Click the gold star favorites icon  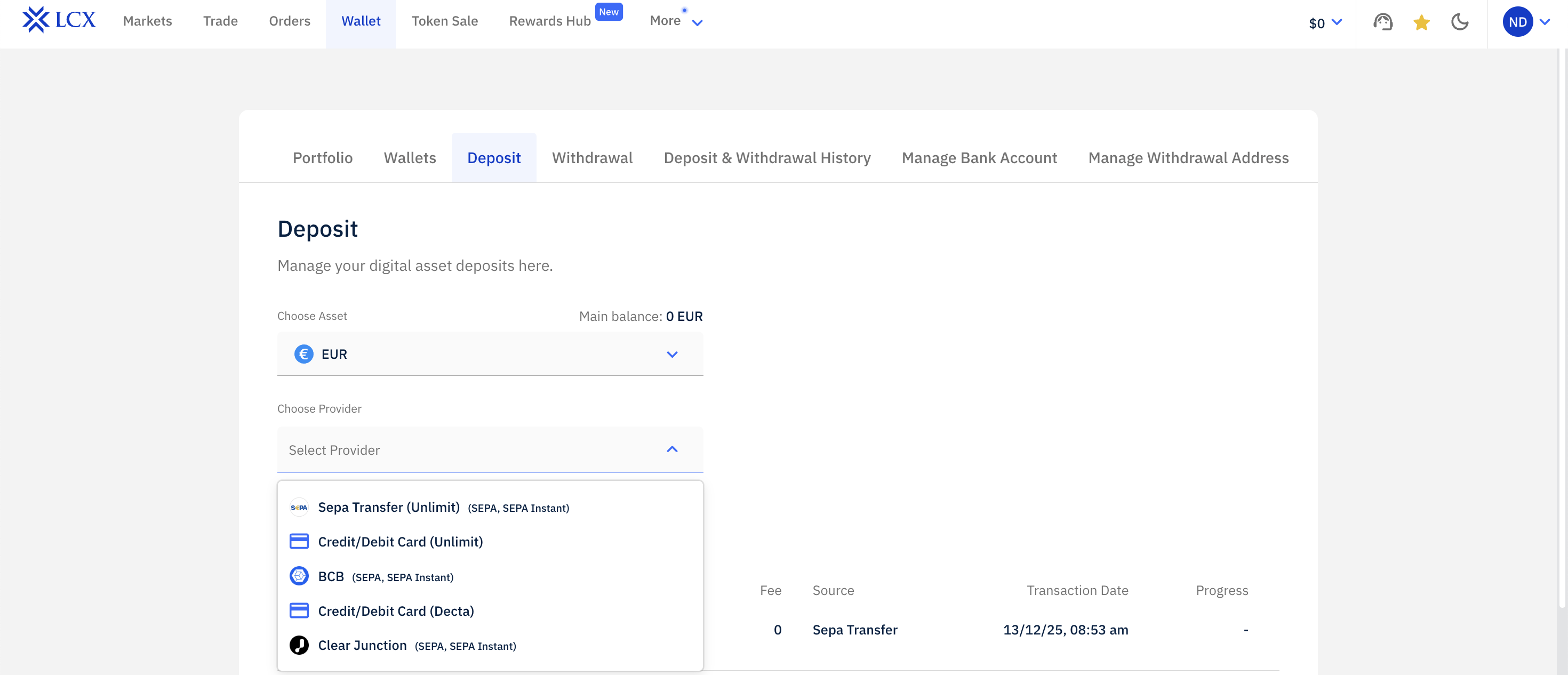[1421, 22]
